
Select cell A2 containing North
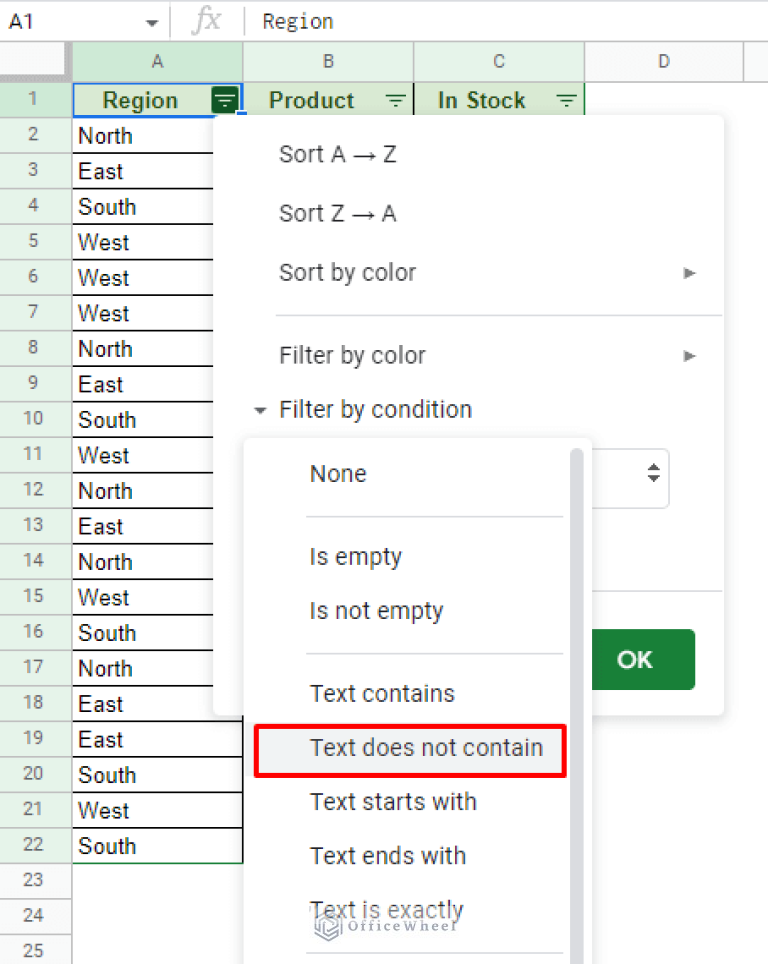coord(105,135)
